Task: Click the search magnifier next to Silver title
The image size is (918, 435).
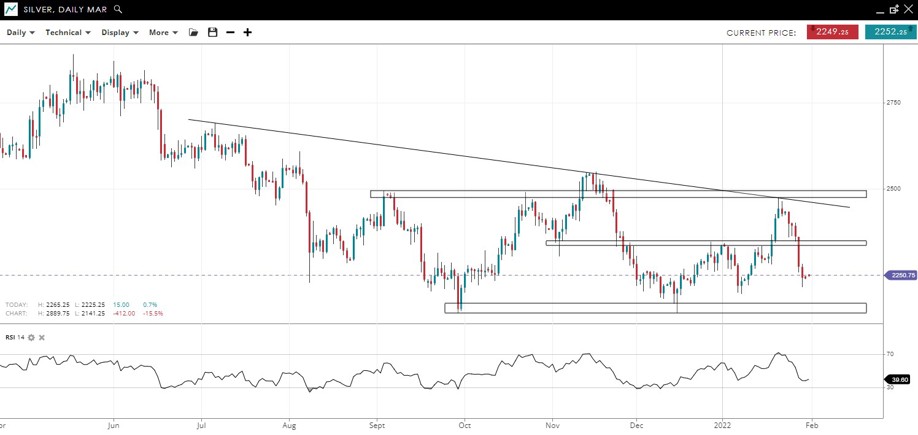Action: click(118, 9)
